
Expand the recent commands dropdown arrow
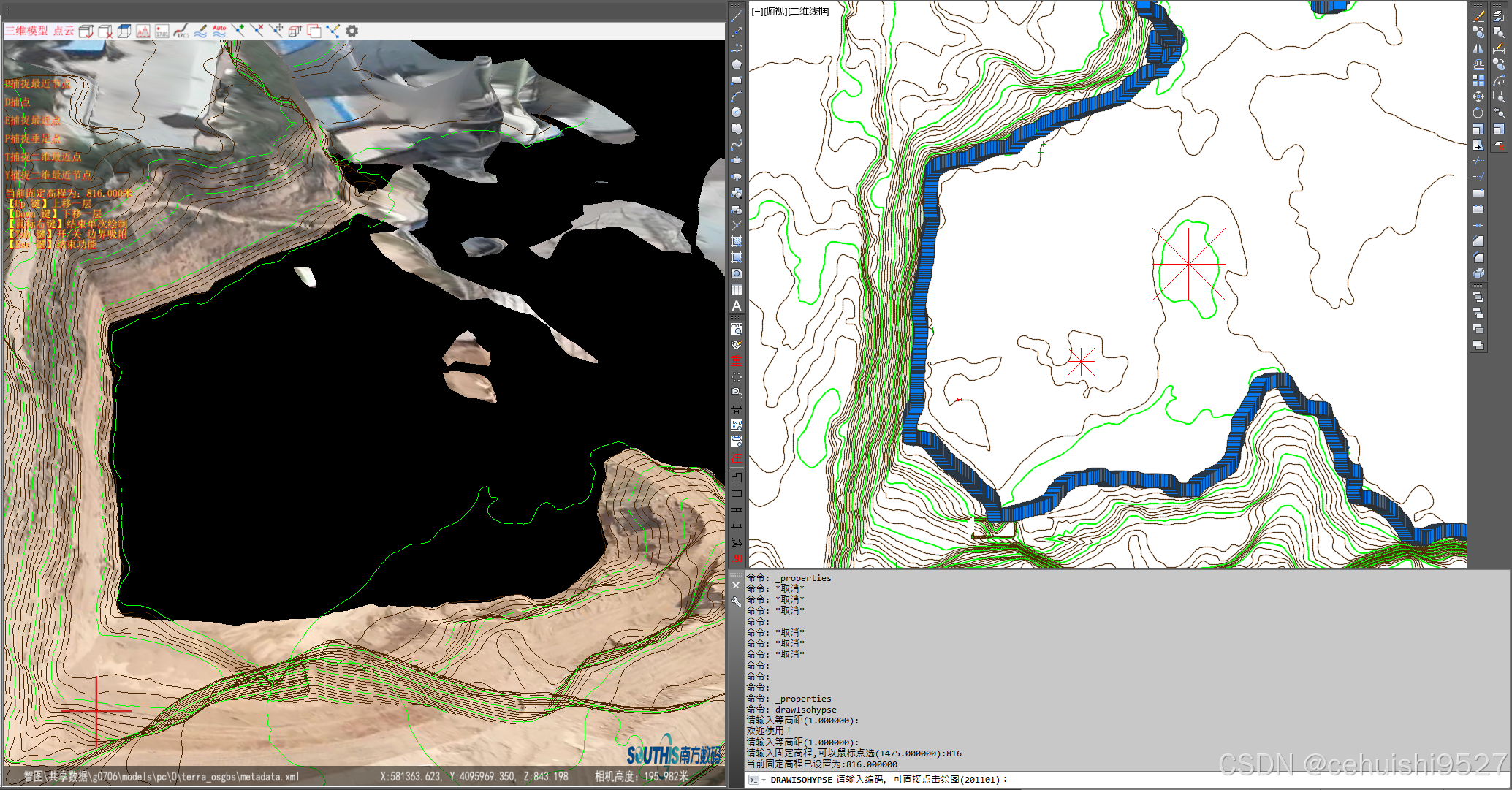pos(763,780)
